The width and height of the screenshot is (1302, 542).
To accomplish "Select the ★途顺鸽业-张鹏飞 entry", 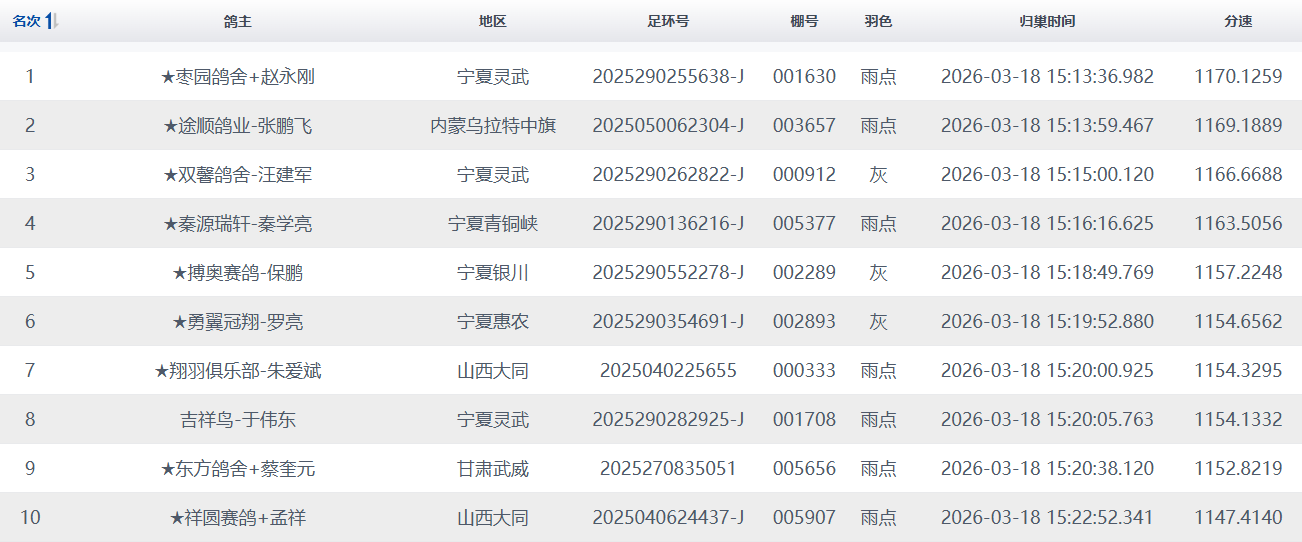I will tap(238, 126).
